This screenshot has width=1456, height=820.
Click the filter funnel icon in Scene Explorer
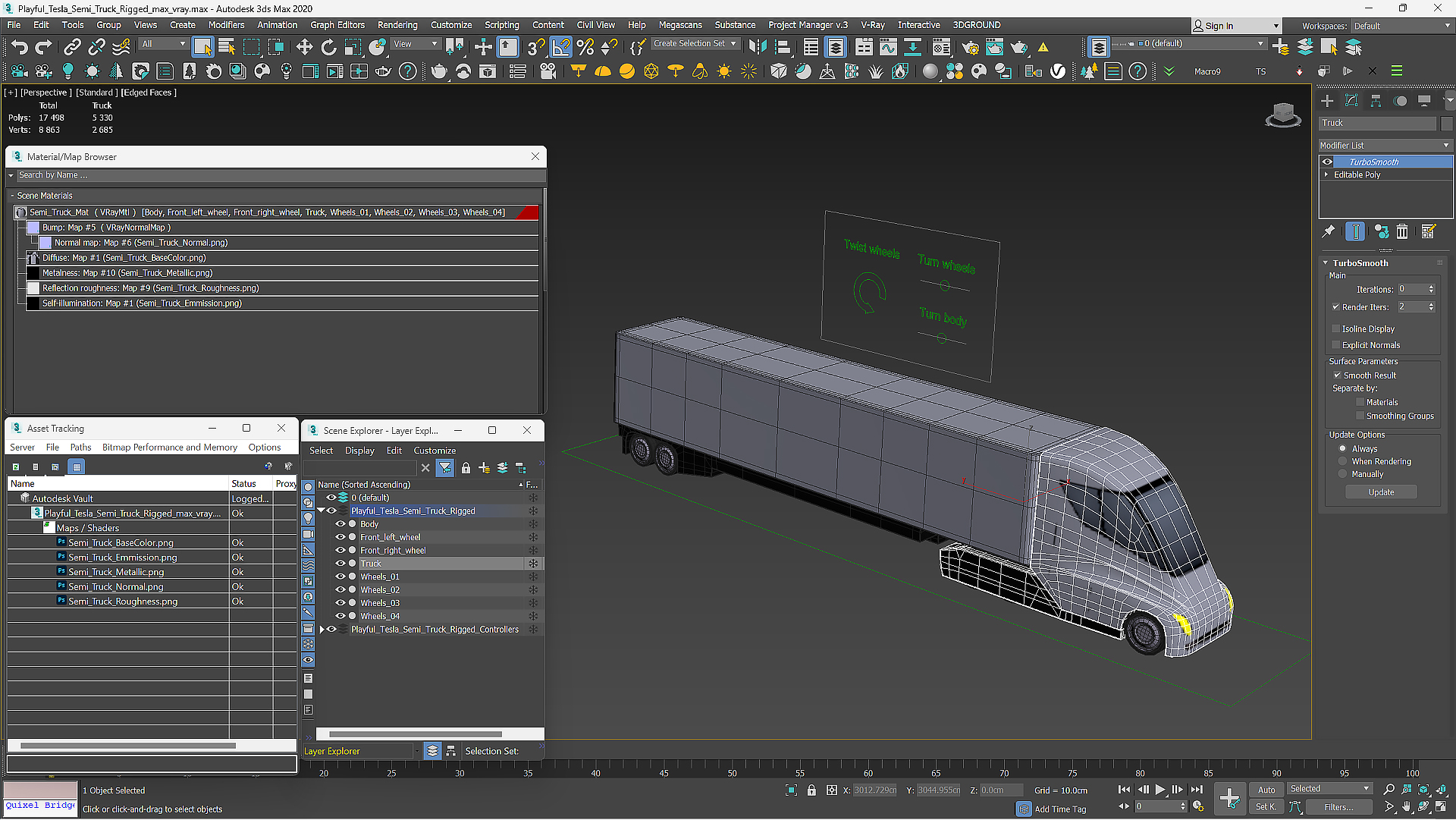(445, 468)
